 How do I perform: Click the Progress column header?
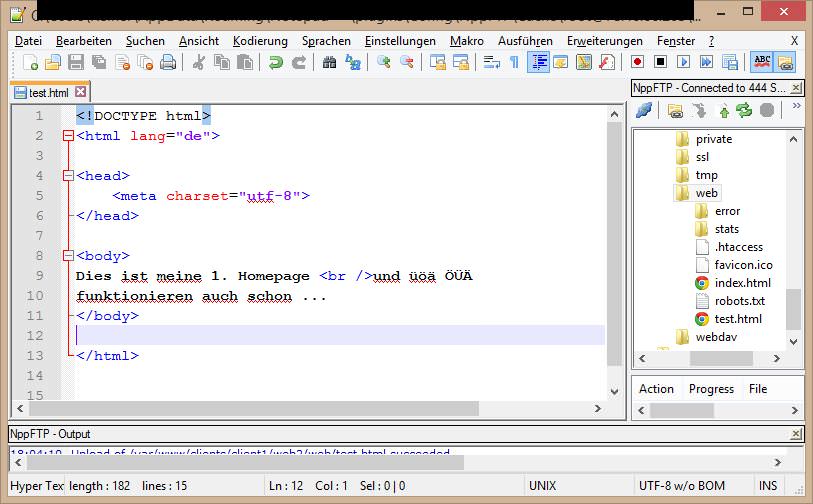point(711,389)
